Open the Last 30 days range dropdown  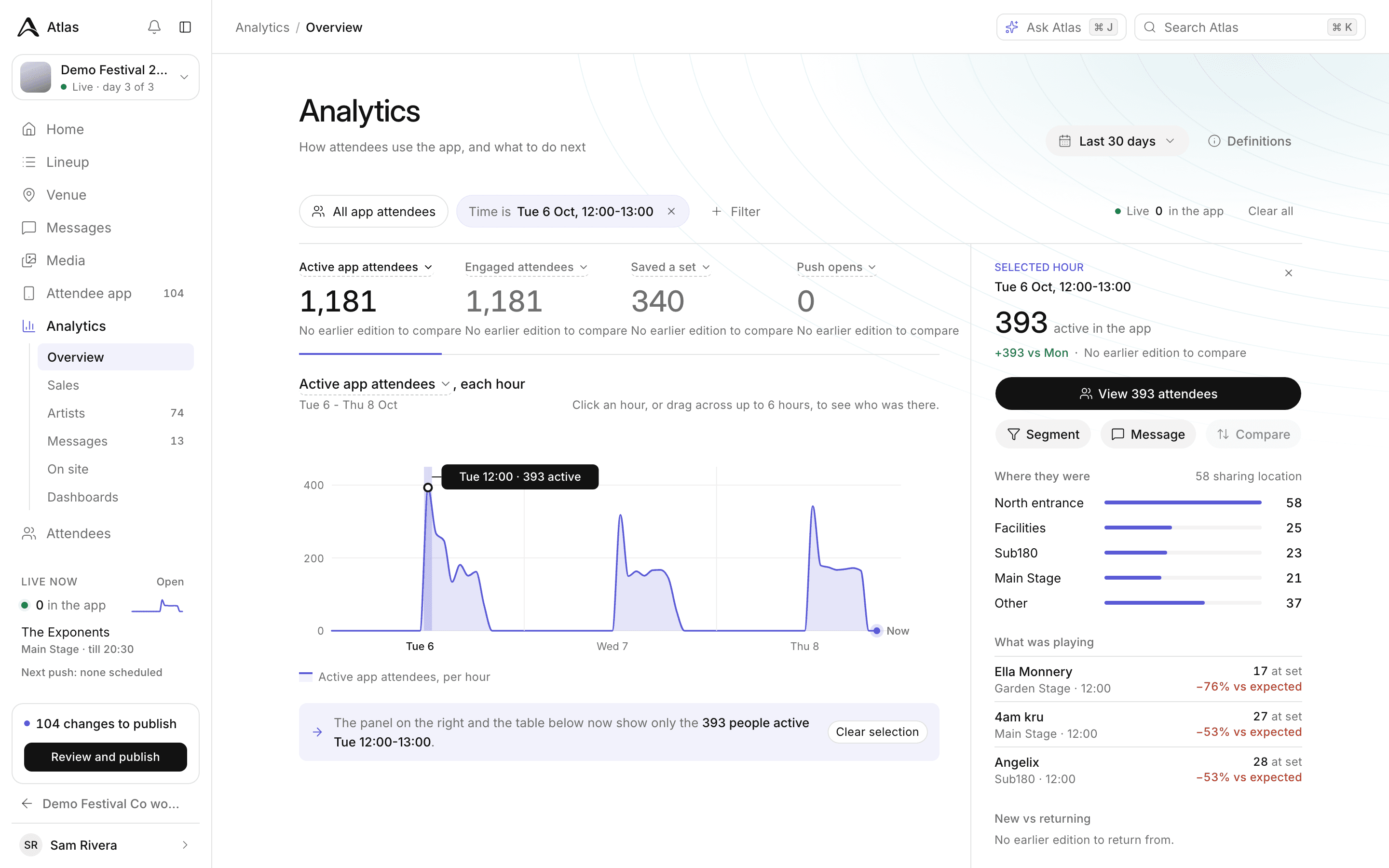coord(1117,141)
